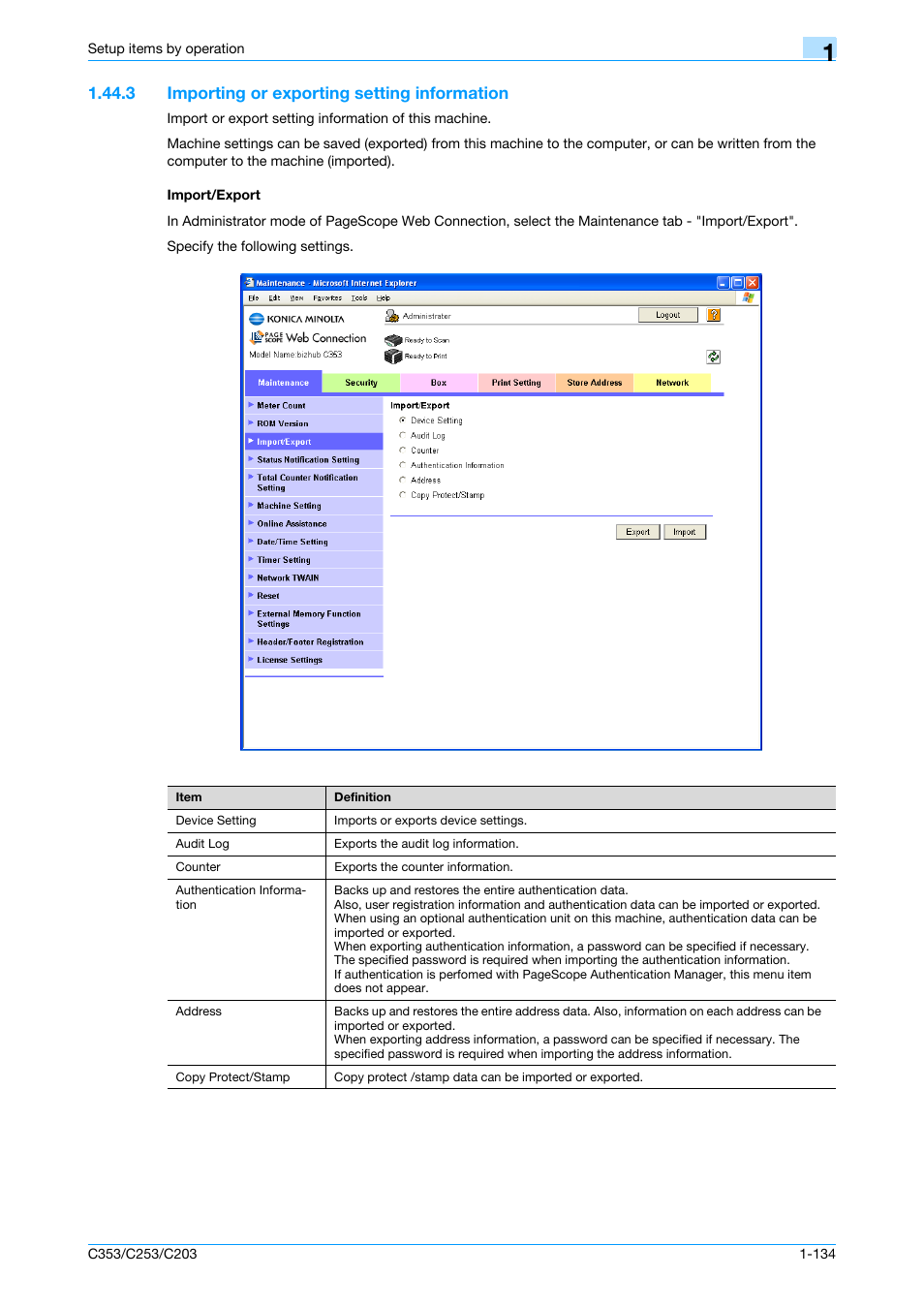Click the help question mark icon

[x=714, y=315]
